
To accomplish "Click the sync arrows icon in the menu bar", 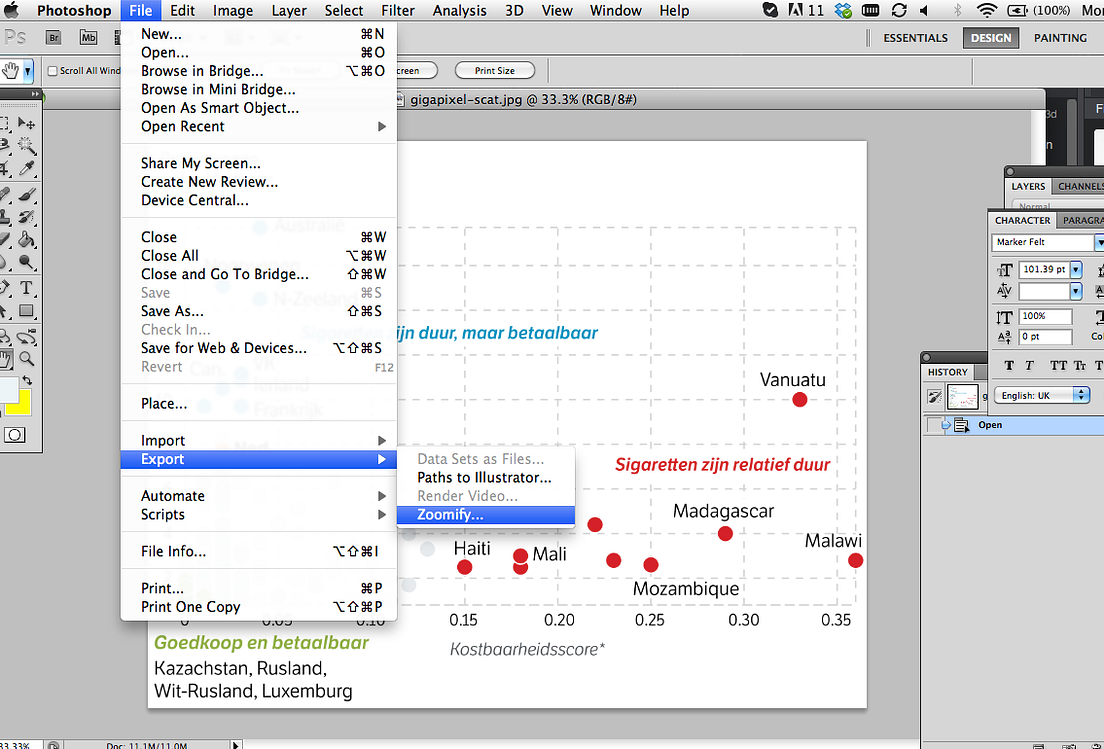I will [898, 11].
